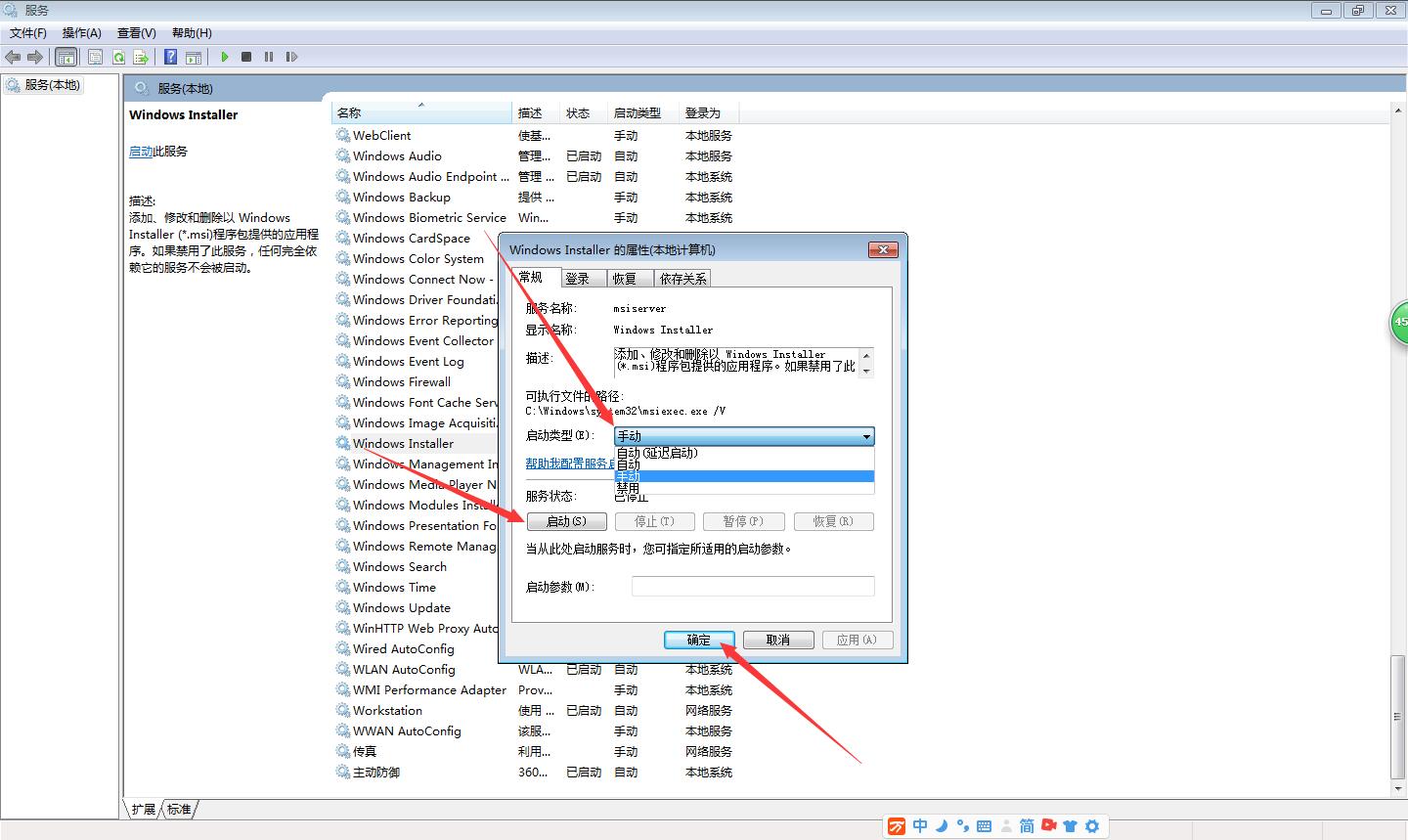The width and height of the screenshot is (1408, 840).
Task: Select 服务(本地) node in left tree
Action: coord(44,85)
